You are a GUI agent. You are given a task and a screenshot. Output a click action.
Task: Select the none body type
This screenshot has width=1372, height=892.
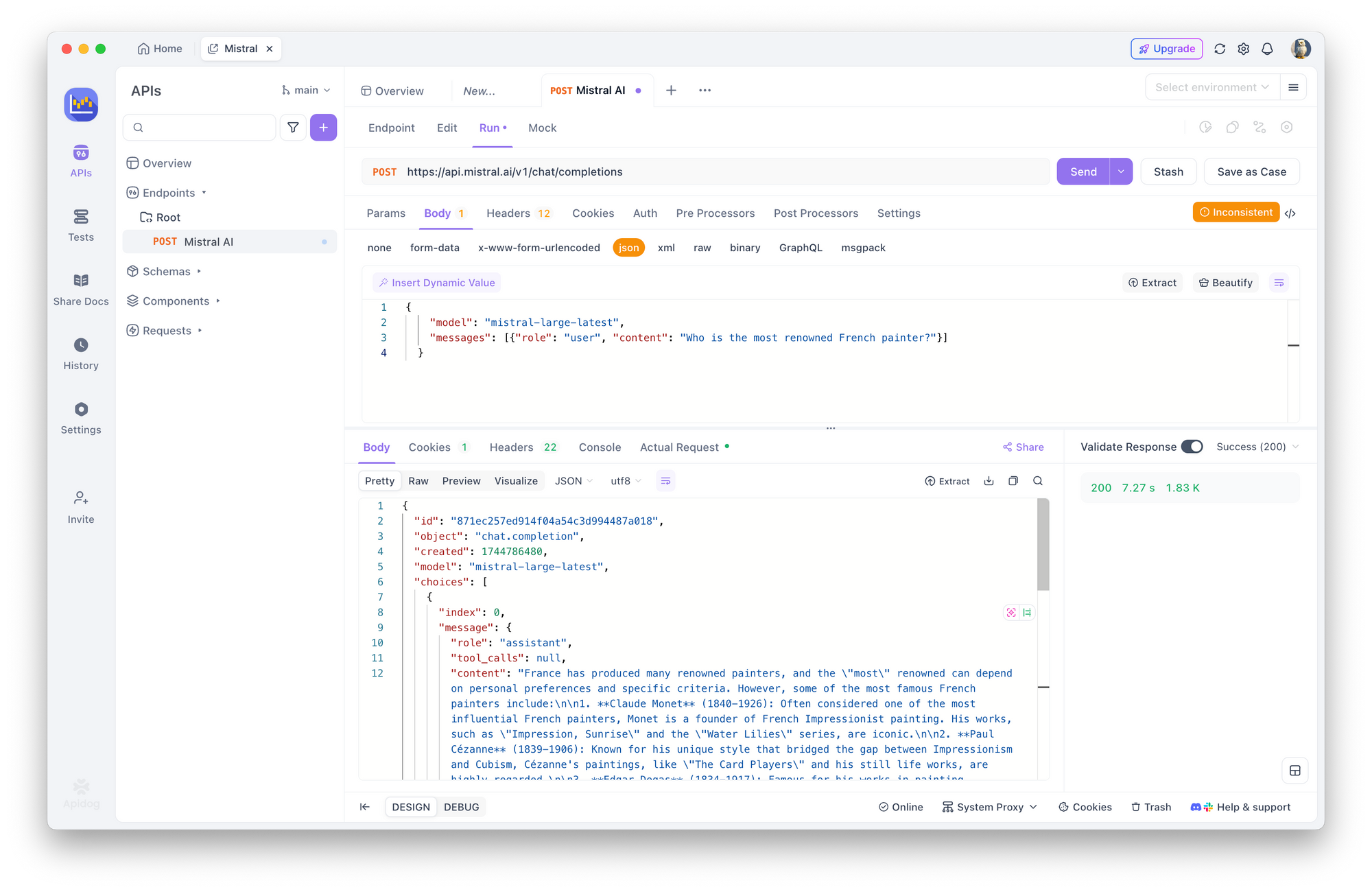379,248
